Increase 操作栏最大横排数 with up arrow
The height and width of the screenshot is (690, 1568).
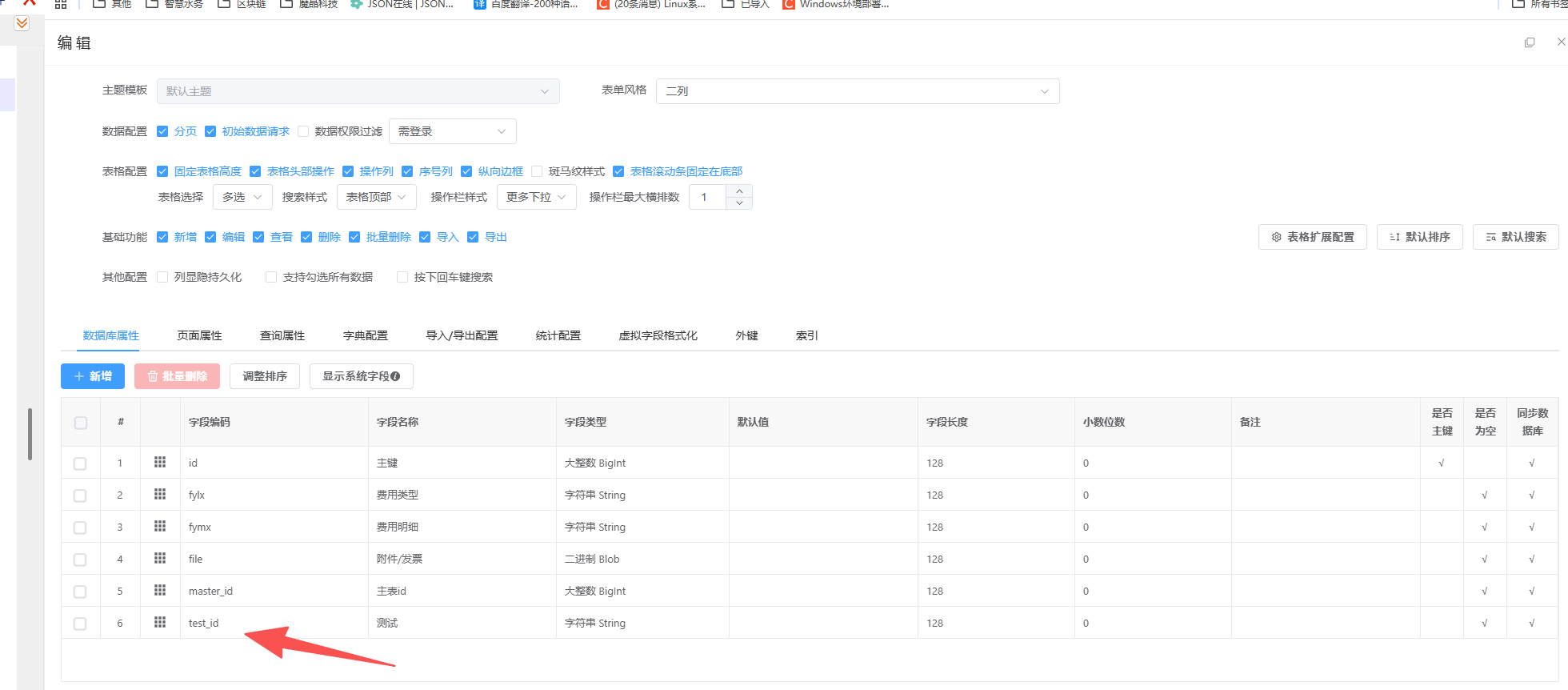tap(739, 191)
